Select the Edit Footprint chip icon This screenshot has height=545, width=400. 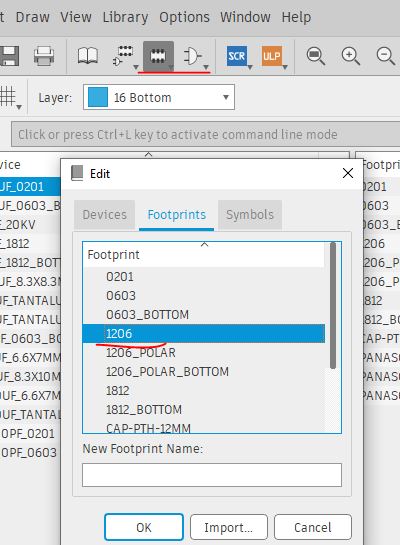point(158,56)
